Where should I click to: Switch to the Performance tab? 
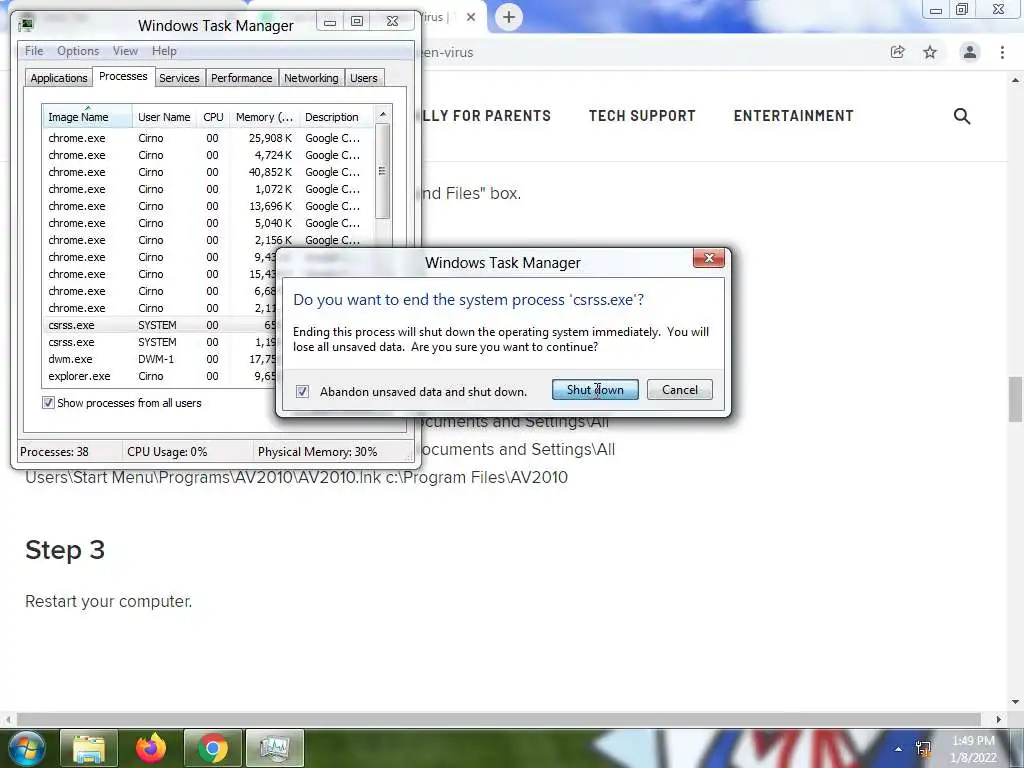pos(242,78)
